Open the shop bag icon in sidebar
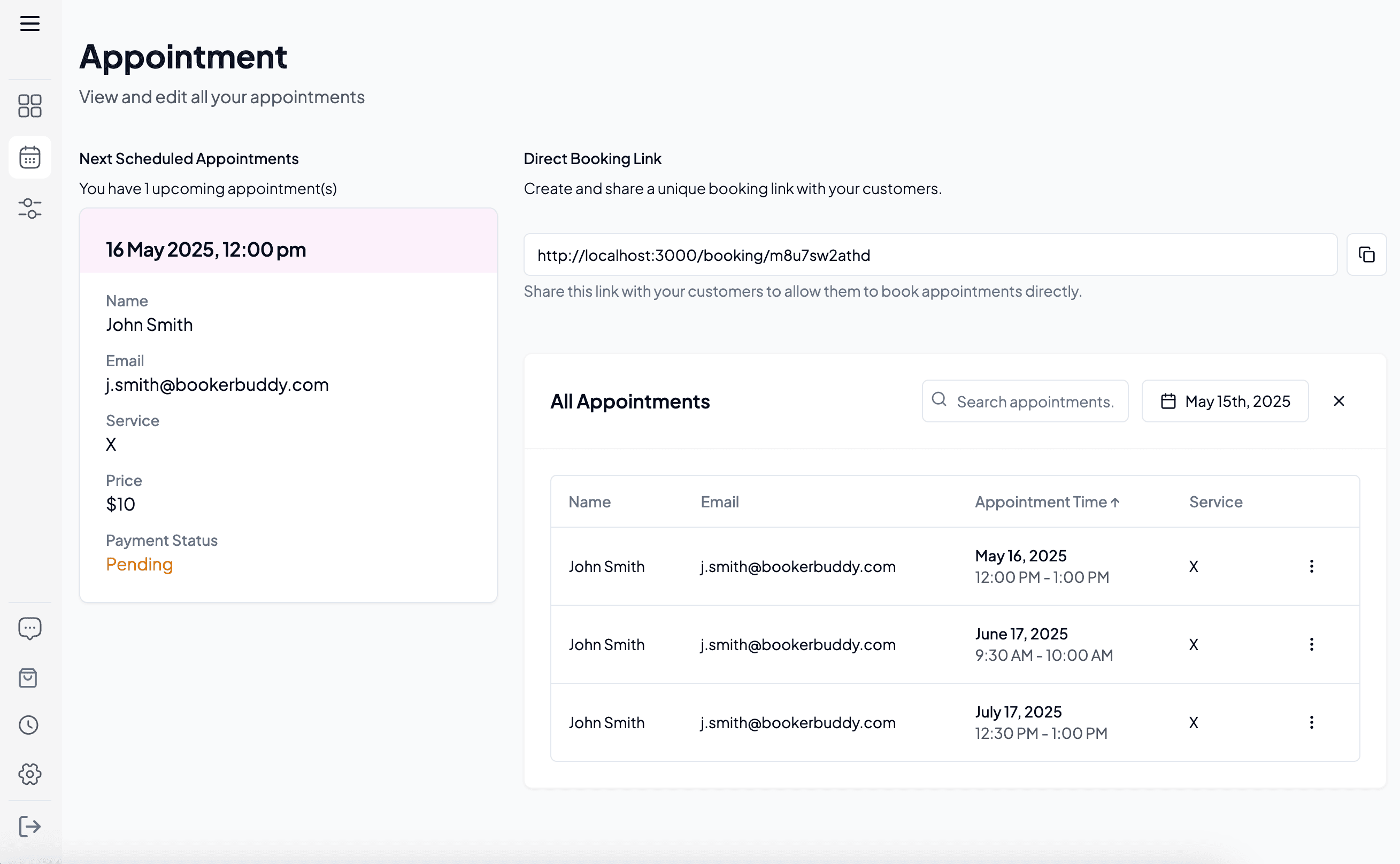Image resolution: width=1400 pixels, height=864 pixels. pyautogui.click(x=29, y=677)
